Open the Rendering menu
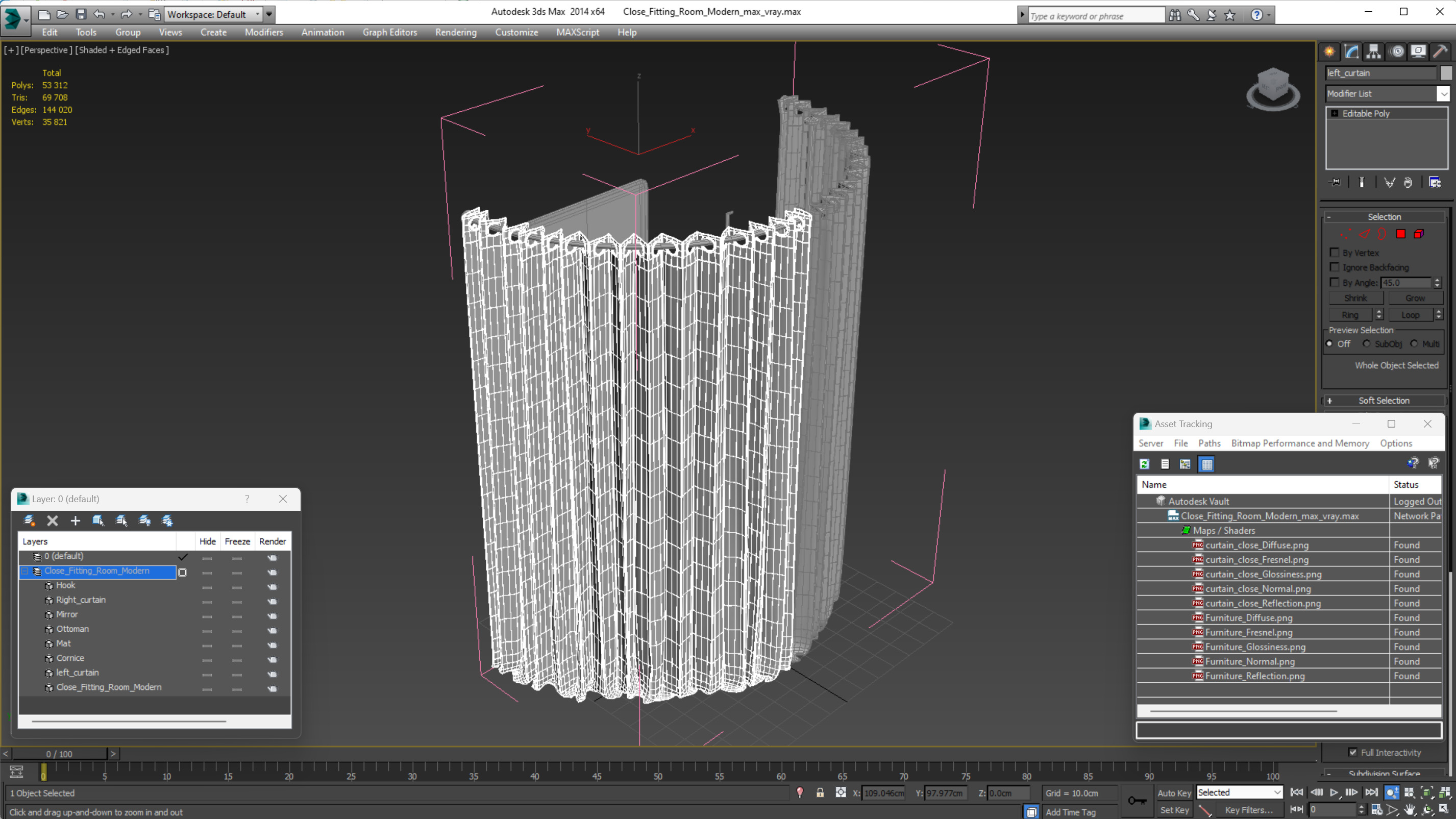 (456, 32)
